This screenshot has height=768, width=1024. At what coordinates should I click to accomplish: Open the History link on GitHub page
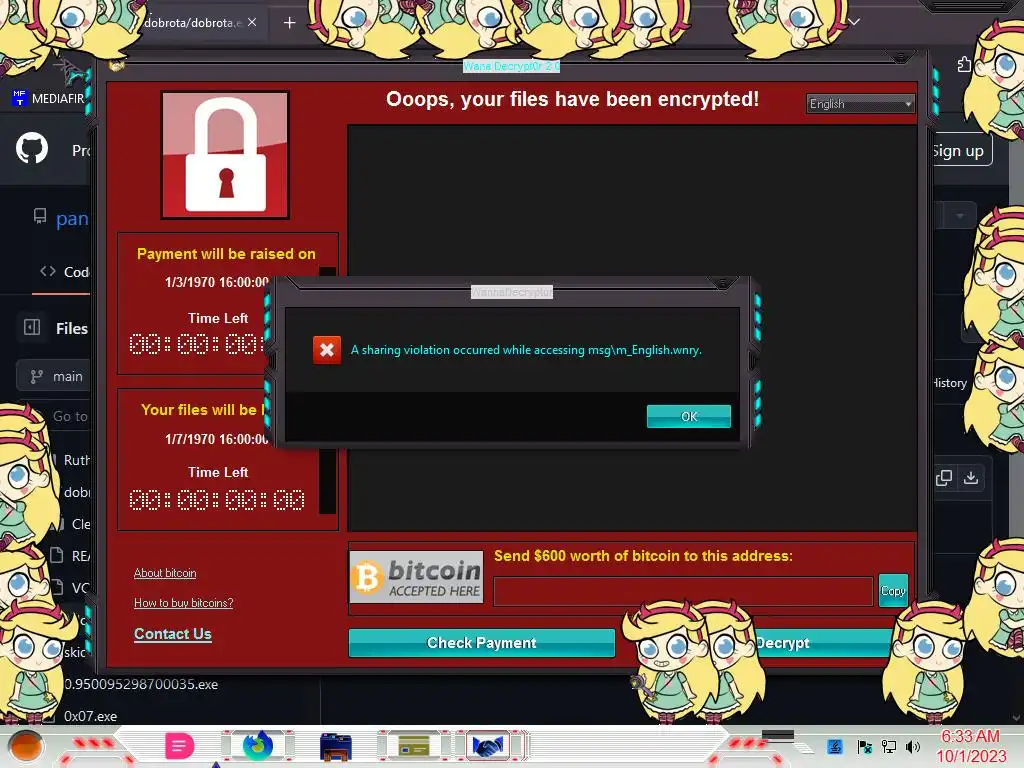949,383
